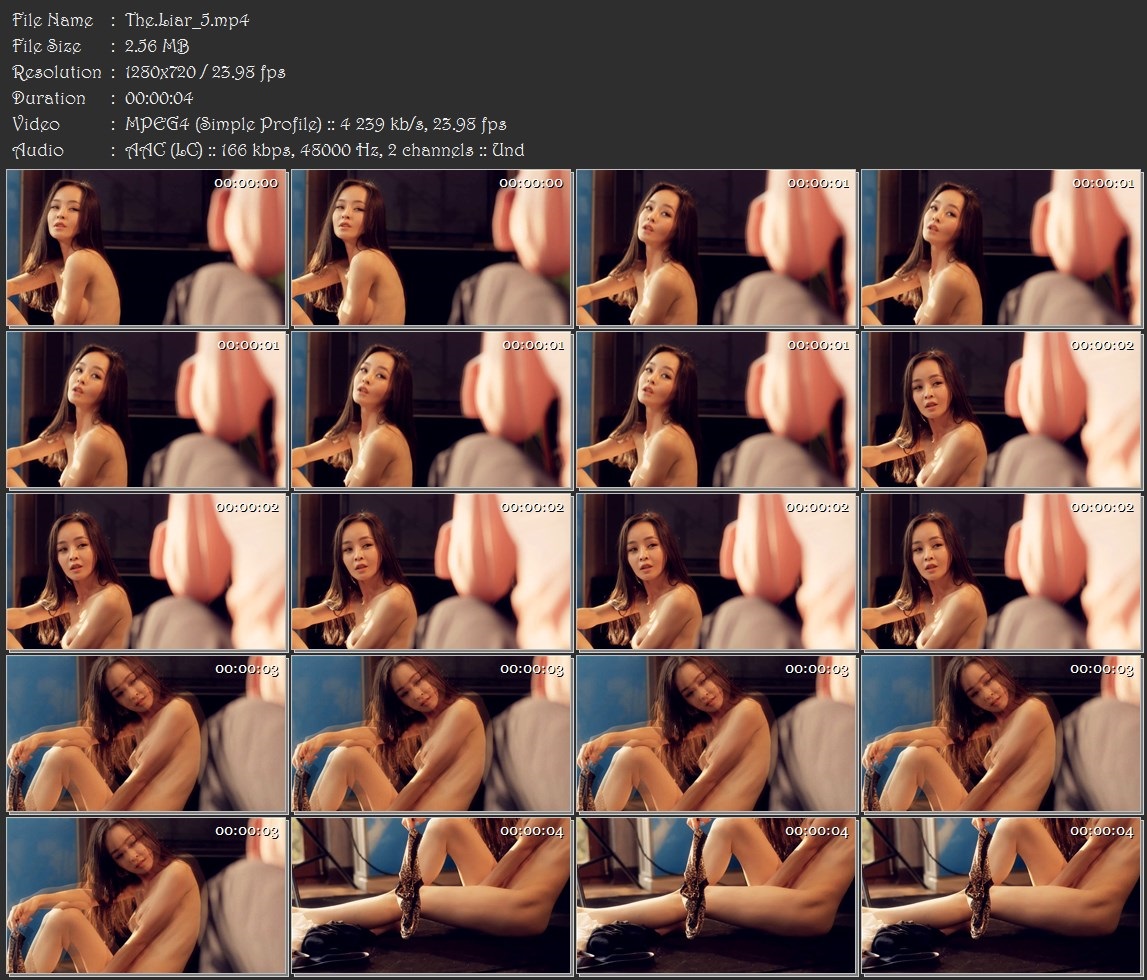Screen dimensions: 1147x980
Task: Select the first frame stamped 00:00:03
Action: pos(146,734)
